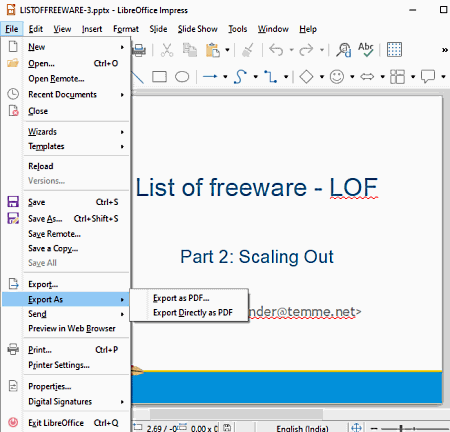
Task: Open the Slide Show menu
Action: (197, 29)
